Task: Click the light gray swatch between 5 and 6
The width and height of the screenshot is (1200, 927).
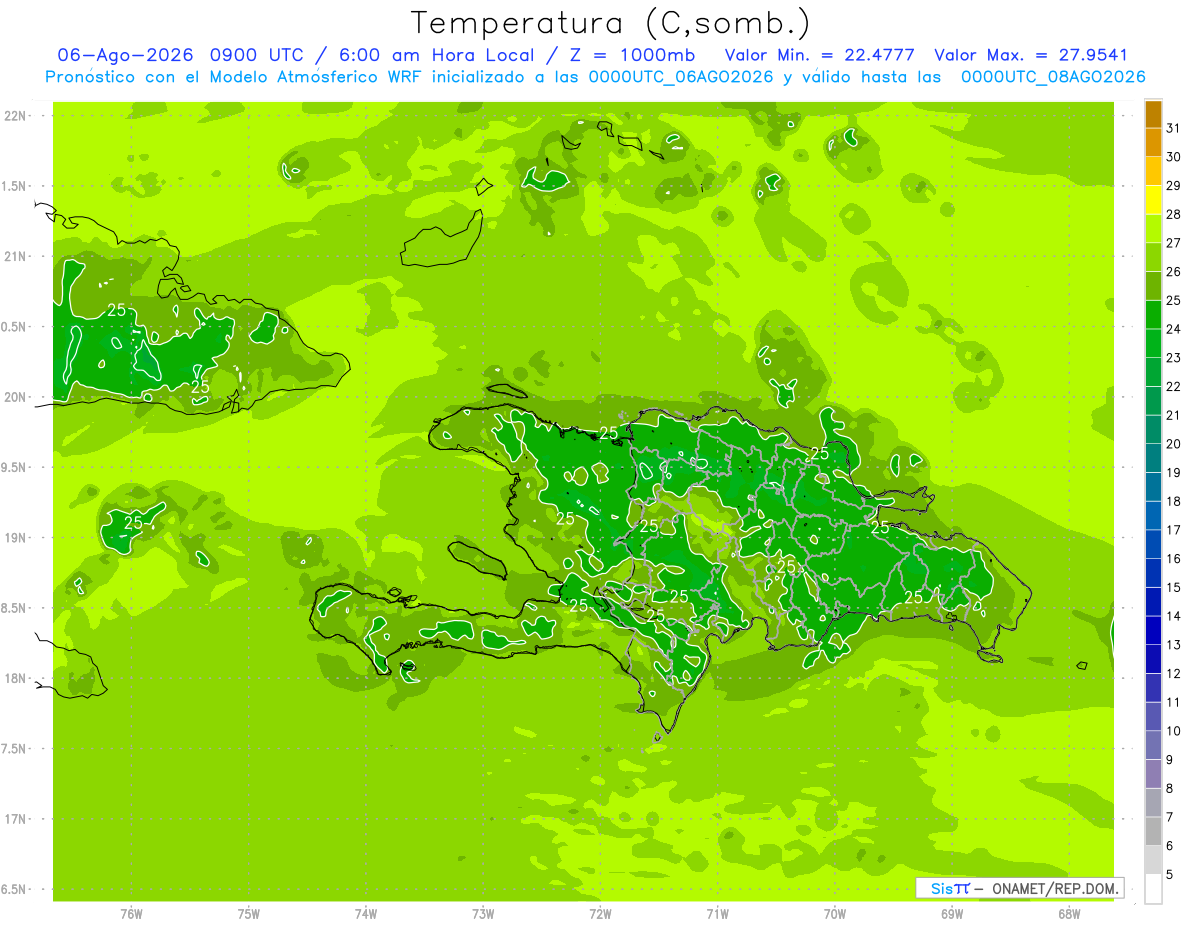Action: point(1154,860)
